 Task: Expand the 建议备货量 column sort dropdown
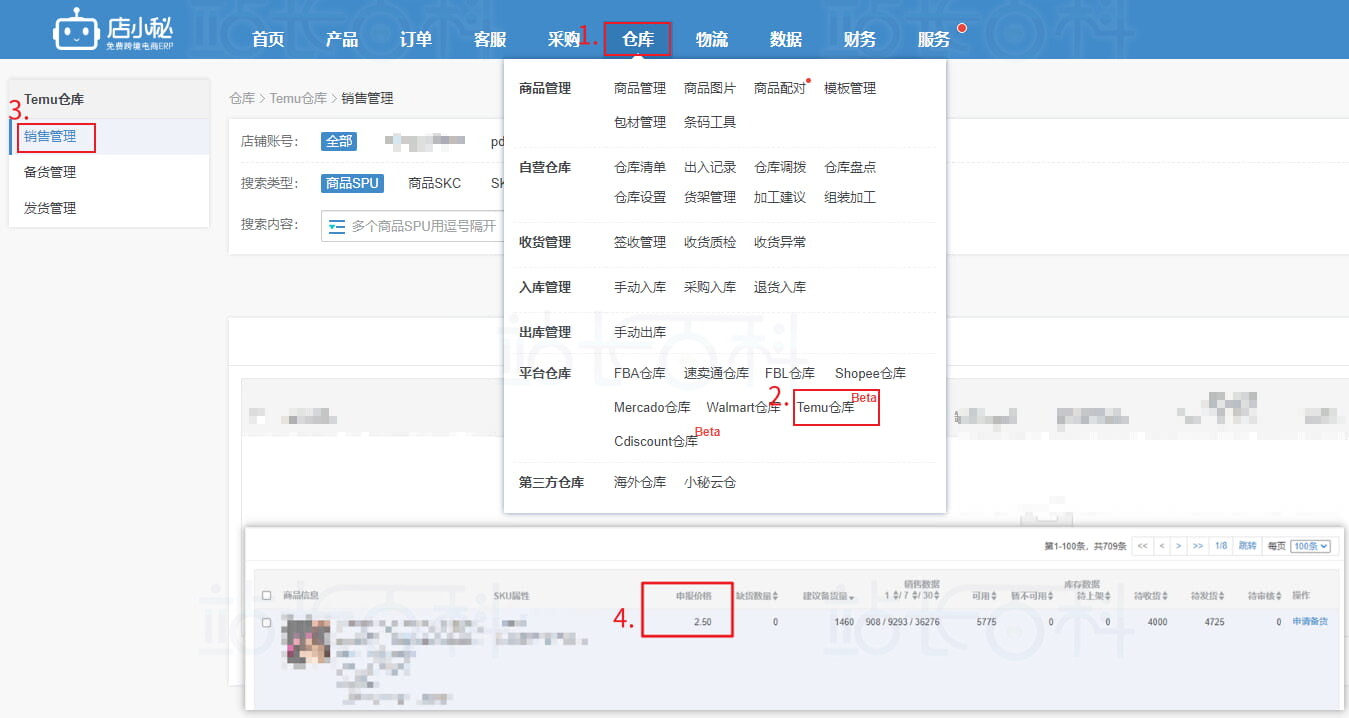coord(851,597)
